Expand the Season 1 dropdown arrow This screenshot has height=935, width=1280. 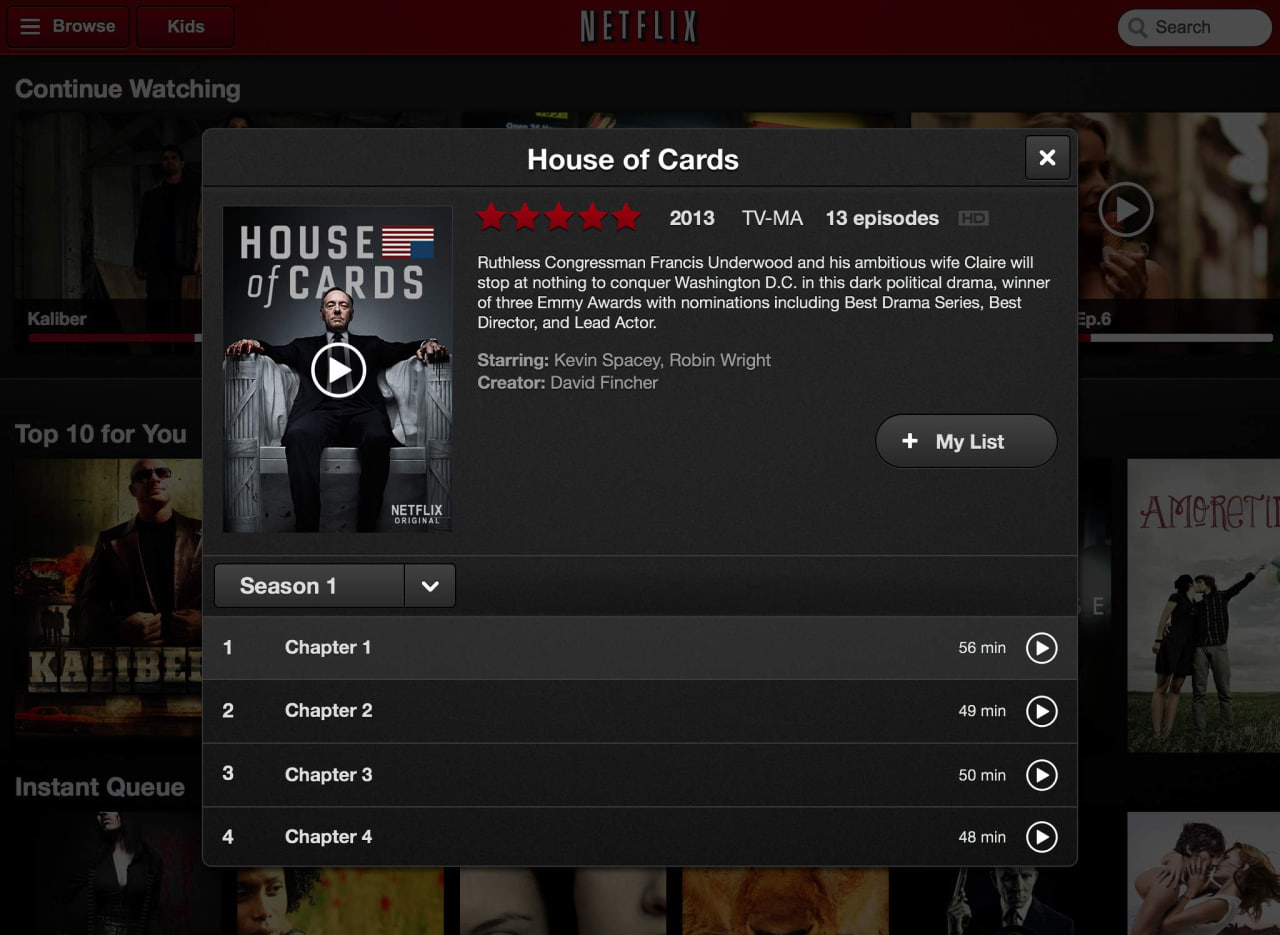430,586
